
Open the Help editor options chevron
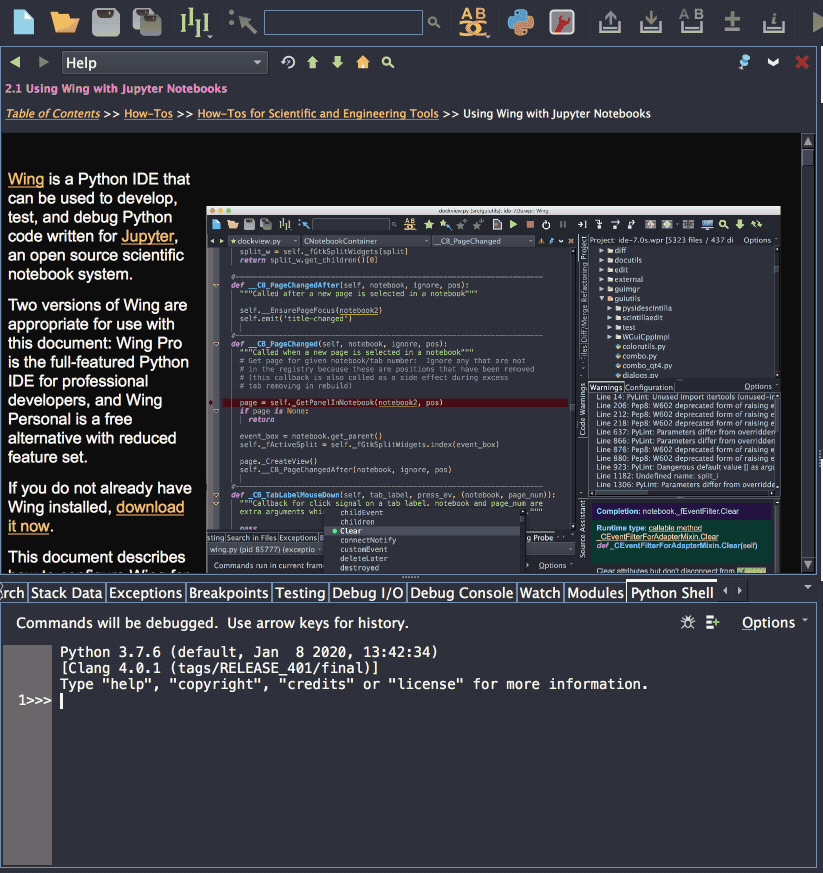coord(773,62)
